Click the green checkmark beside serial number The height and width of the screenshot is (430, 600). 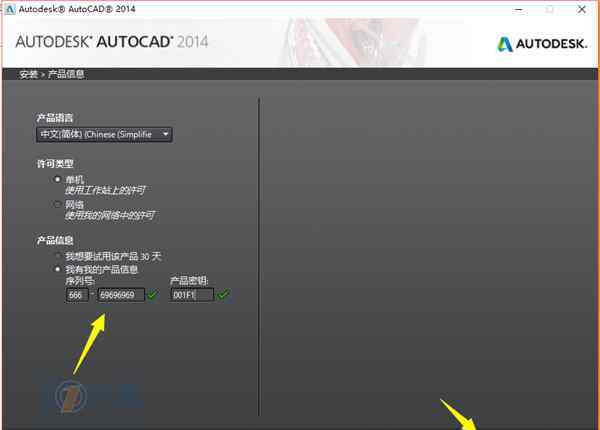tap(152, 295)
